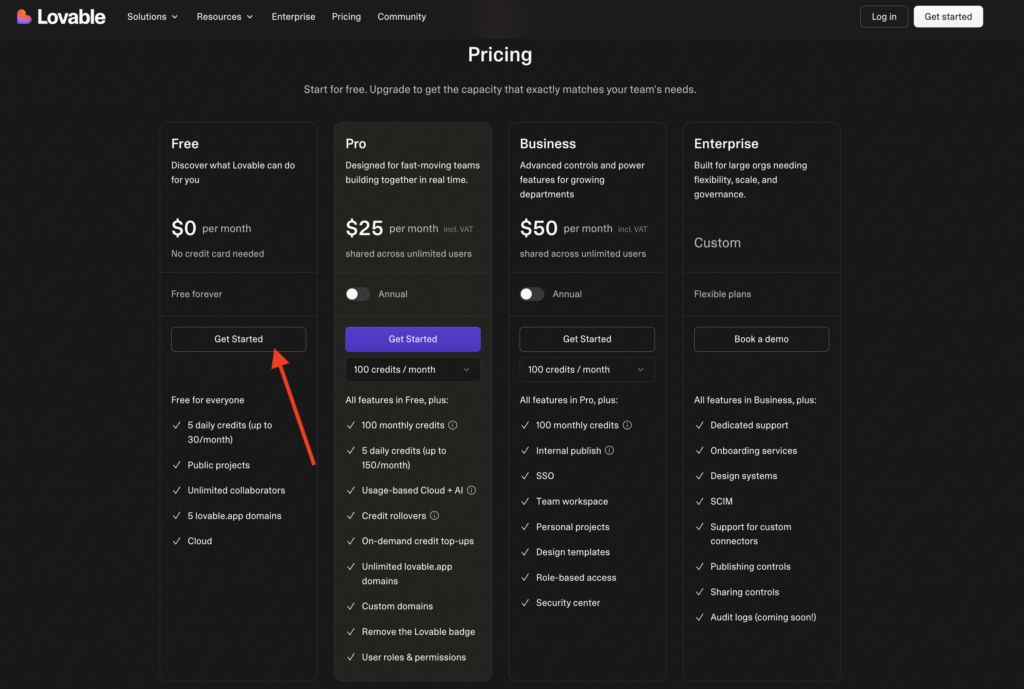1024x689 pixels.
Task: Expand the Resources menu
Action: tap(225, 17)
